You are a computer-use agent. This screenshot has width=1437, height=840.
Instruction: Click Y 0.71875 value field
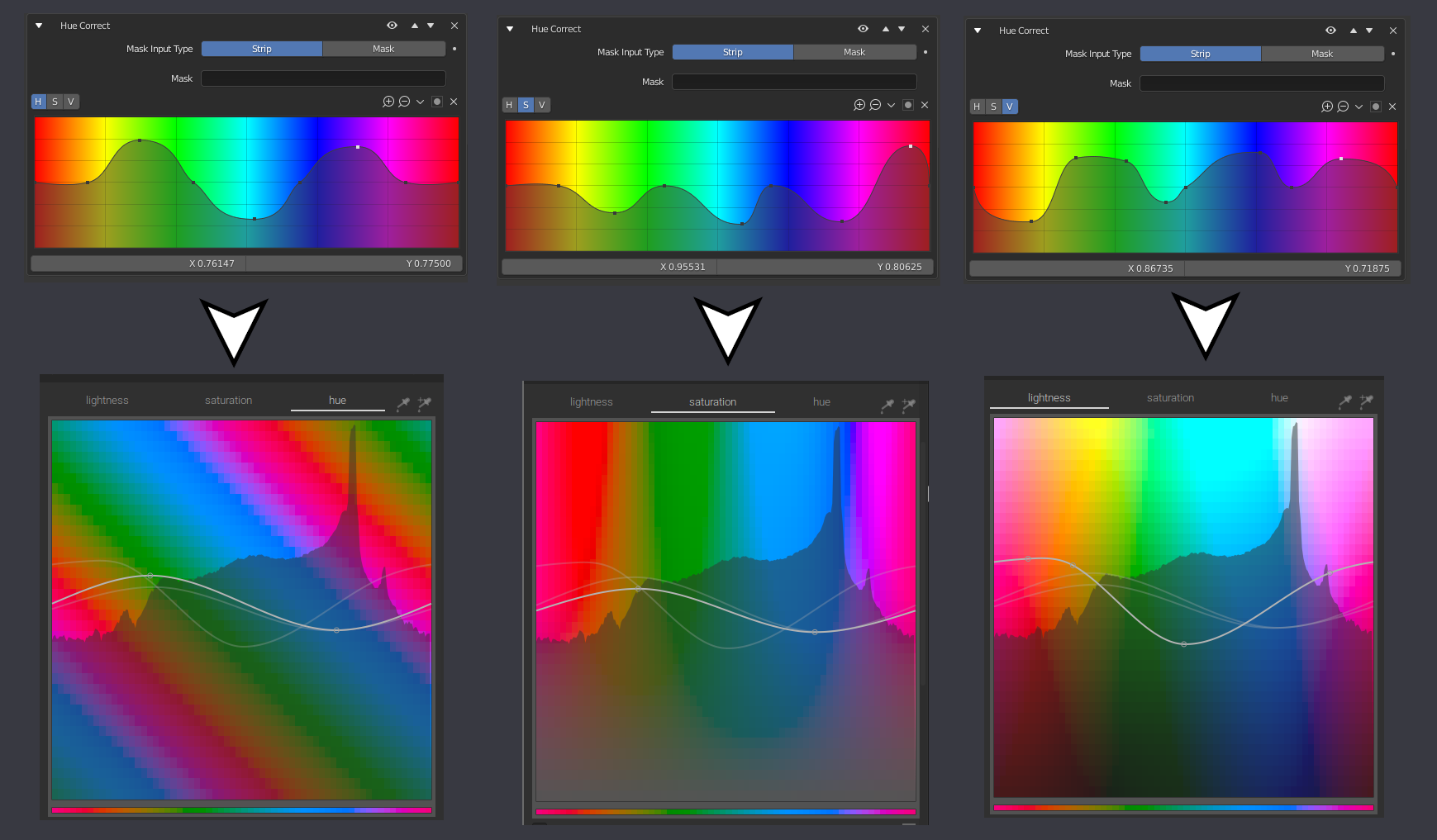(x=1293, y=268)
